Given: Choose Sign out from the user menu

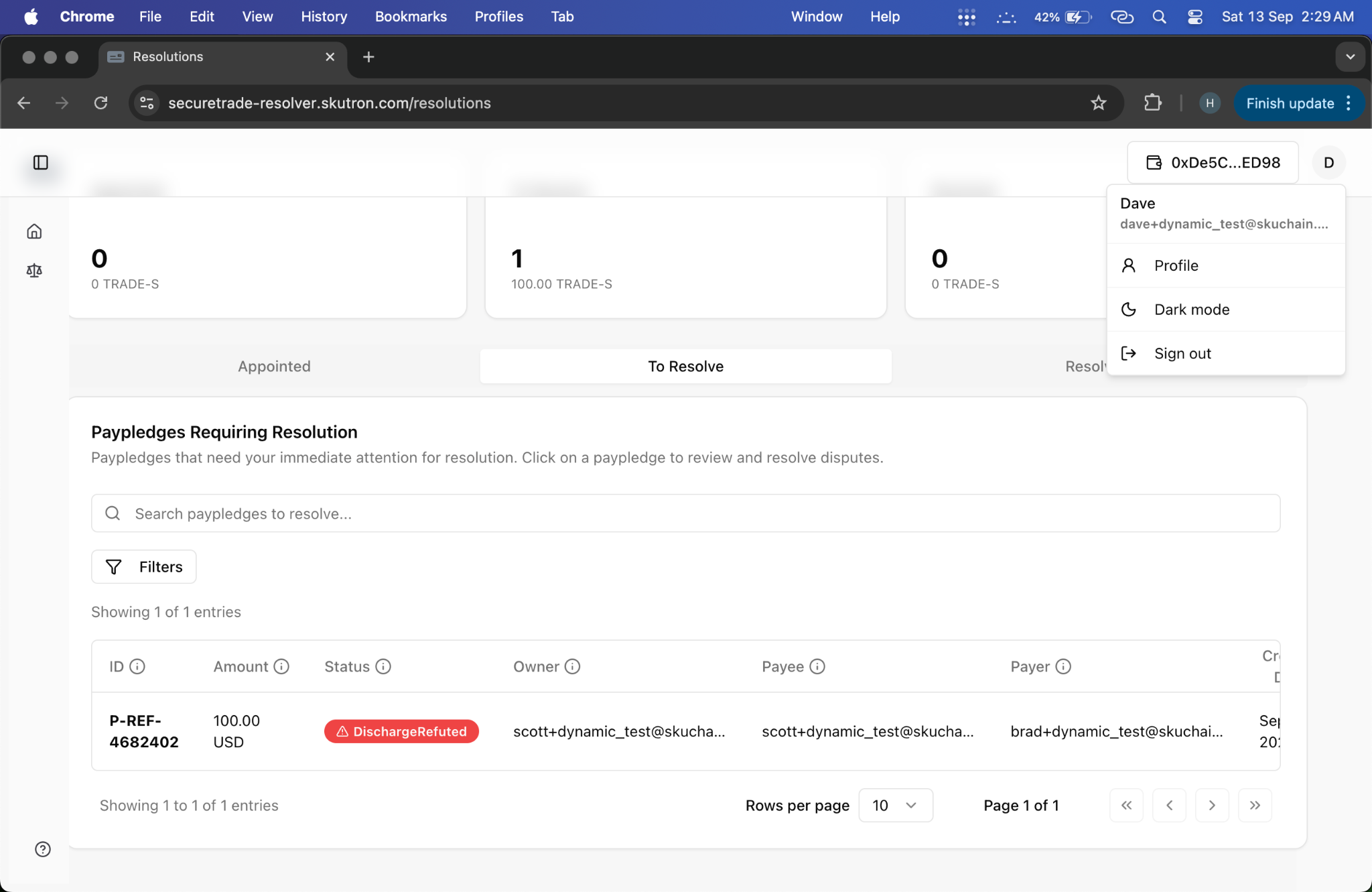Looking at the screenshot, I should tap(1226, 353).
